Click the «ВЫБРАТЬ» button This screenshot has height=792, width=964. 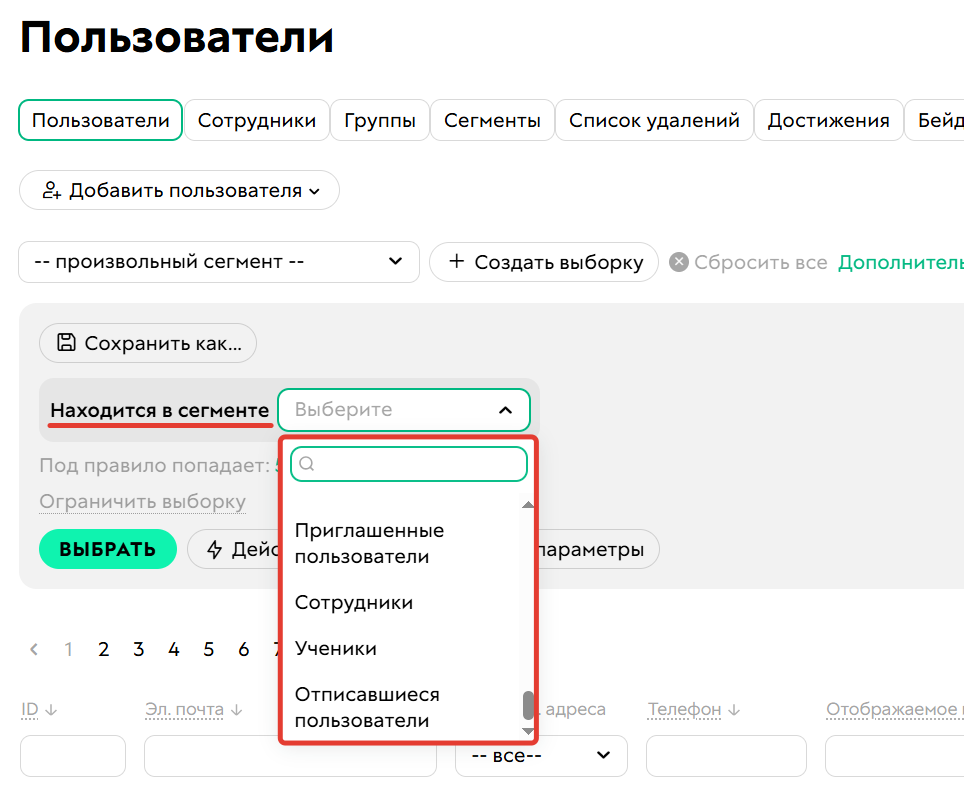[x=107, y=549]
